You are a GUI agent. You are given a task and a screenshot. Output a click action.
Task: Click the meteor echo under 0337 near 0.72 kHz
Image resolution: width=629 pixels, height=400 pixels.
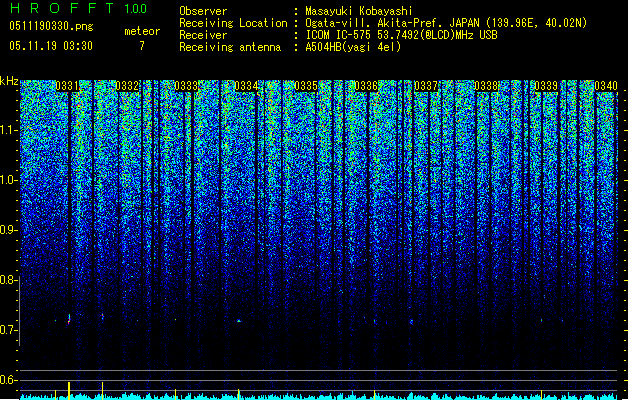[x=411, y=321]
